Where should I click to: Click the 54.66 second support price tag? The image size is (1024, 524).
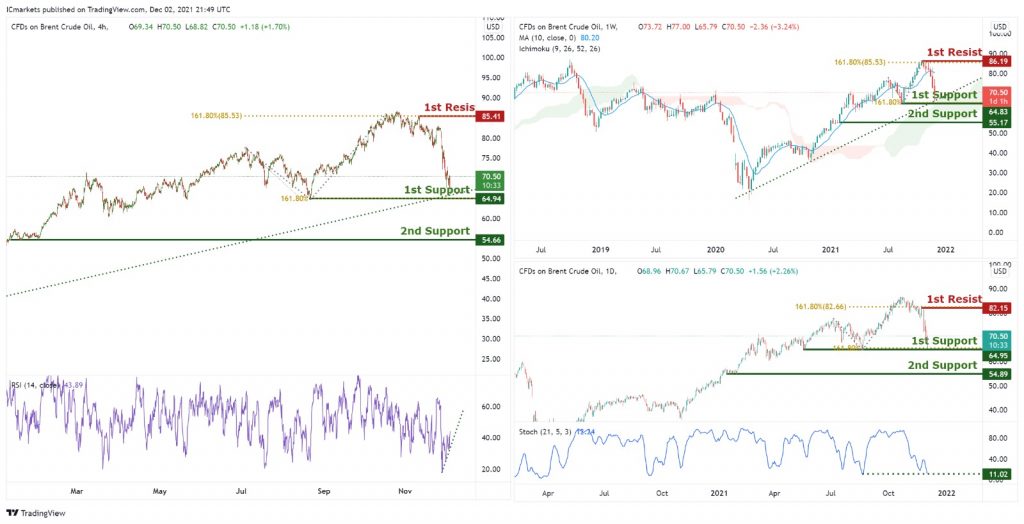490,240
